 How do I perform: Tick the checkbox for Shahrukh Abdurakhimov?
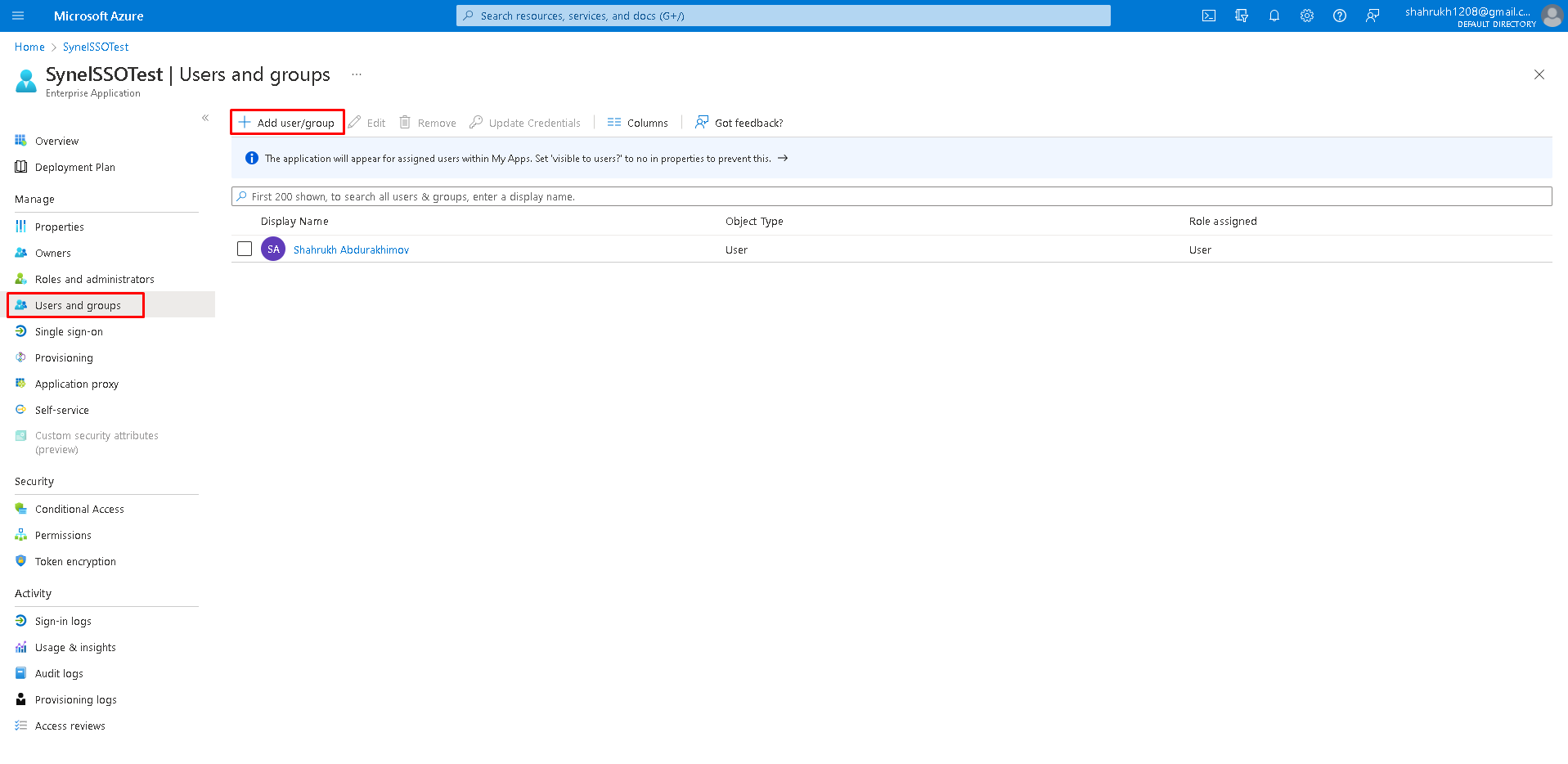point(245,249)
